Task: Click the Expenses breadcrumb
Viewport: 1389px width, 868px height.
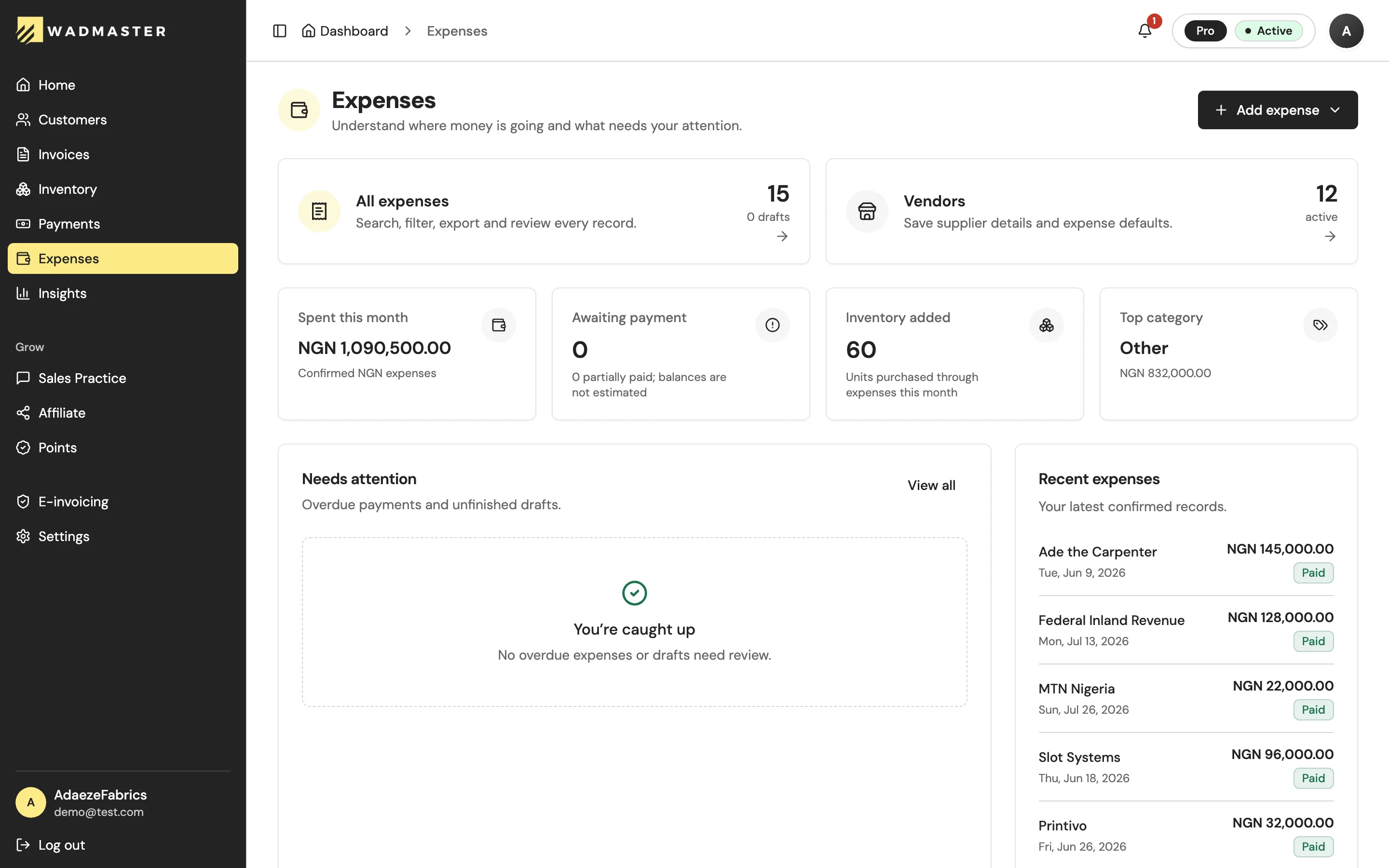Action: click(457, 31)
